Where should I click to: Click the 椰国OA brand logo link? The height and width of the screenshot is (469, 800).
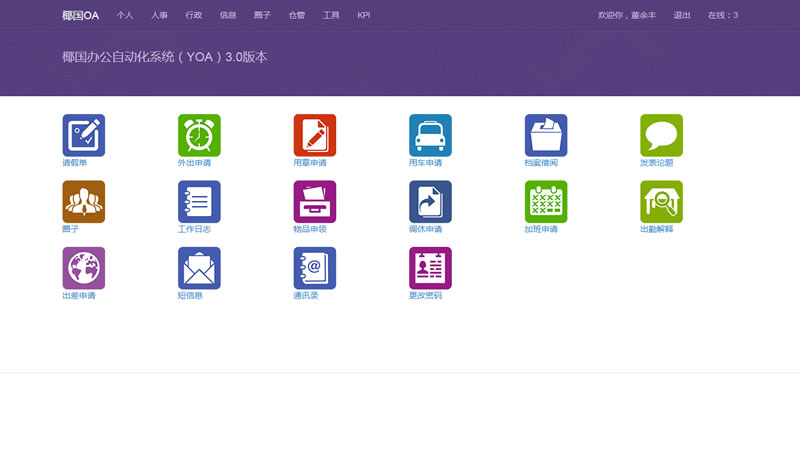[x=80, y=15]
